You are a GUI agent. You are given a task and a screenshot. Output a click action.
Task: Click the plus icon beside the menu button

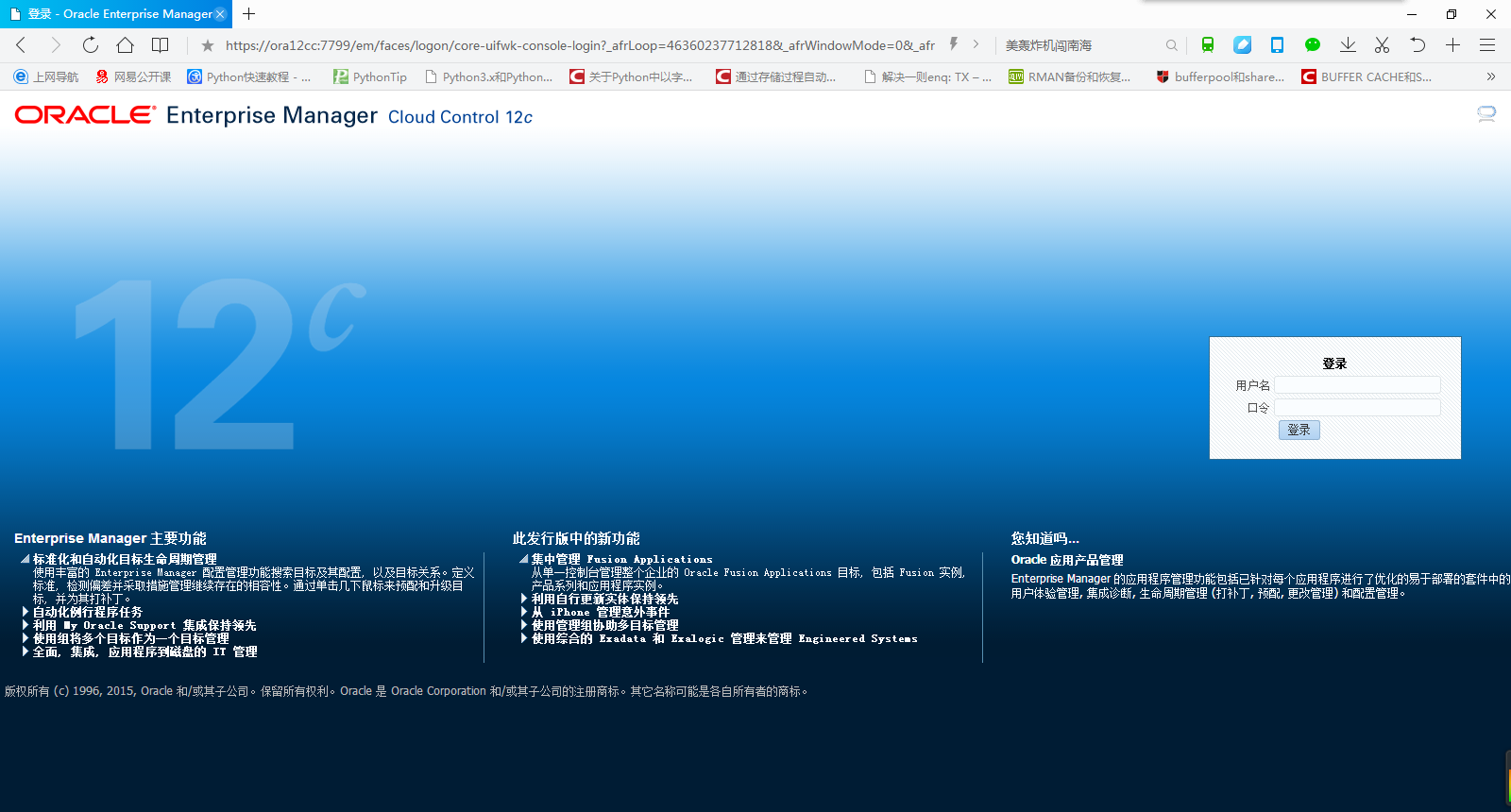pos(1452,44)
